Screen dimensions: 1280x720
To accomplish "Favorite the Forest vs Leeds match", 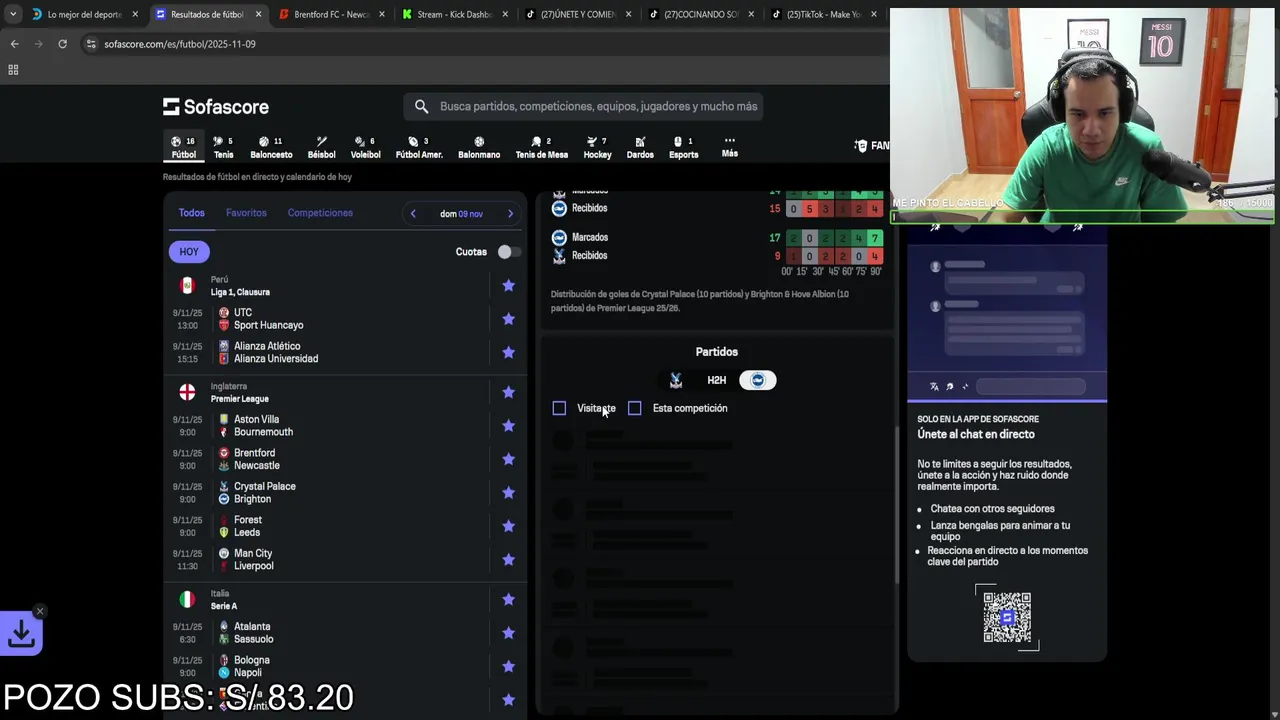I will [x=508, y=526].
